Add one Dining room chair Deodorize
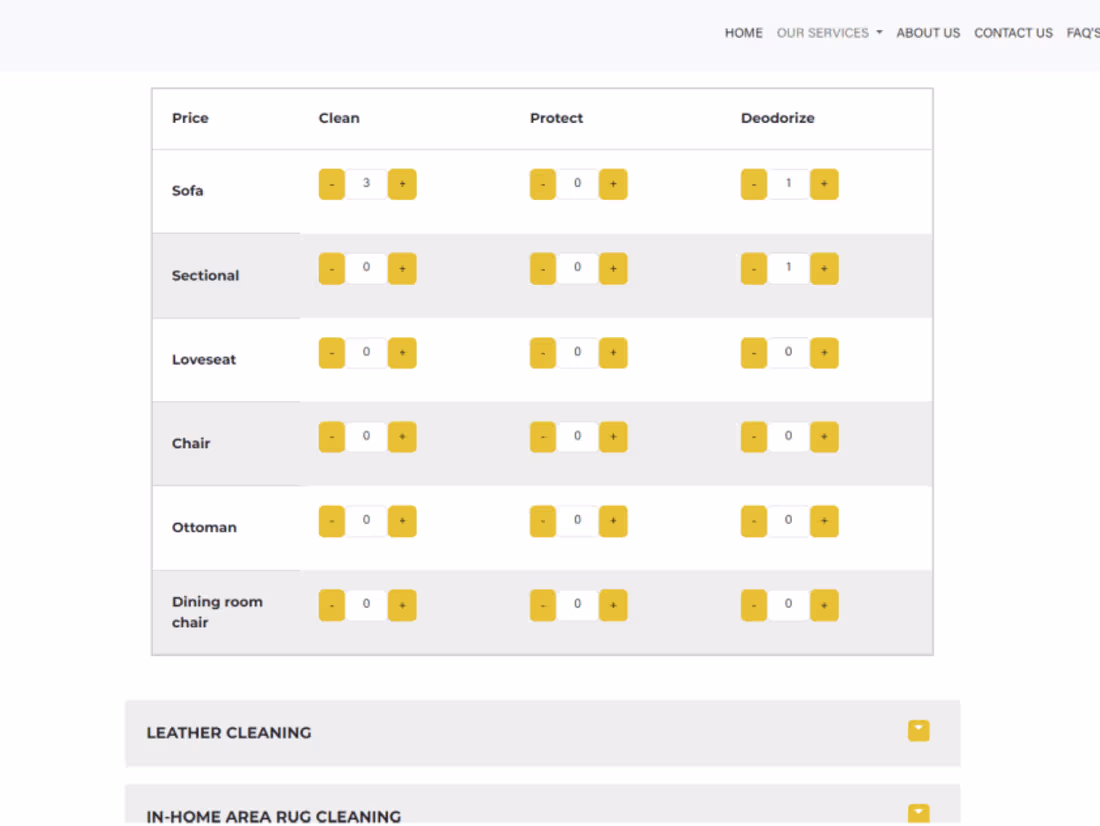The image size is (1100, 826). [x=824, y=604]
